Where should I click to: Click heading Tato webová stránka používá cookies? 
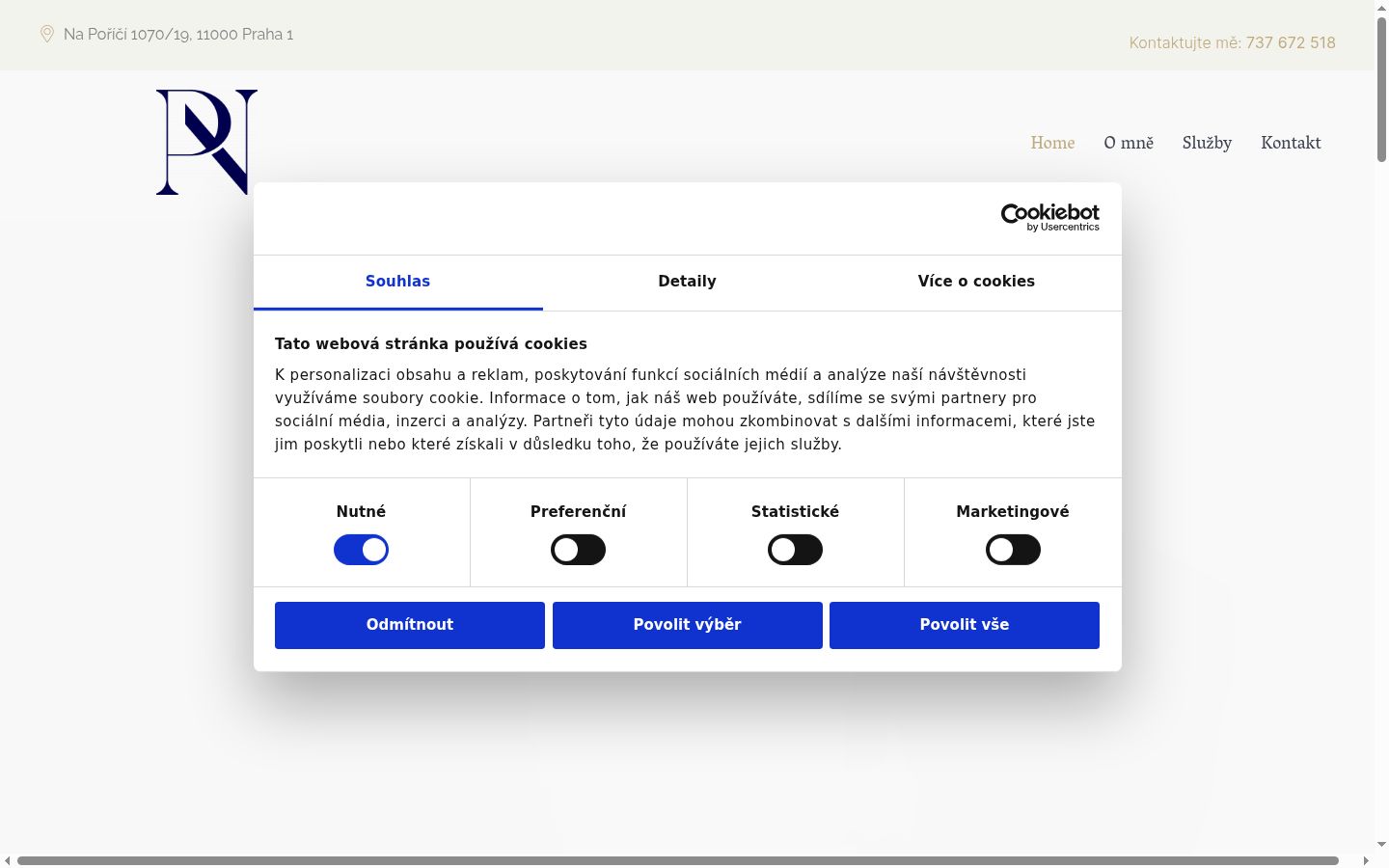click(x=431, y=344)
